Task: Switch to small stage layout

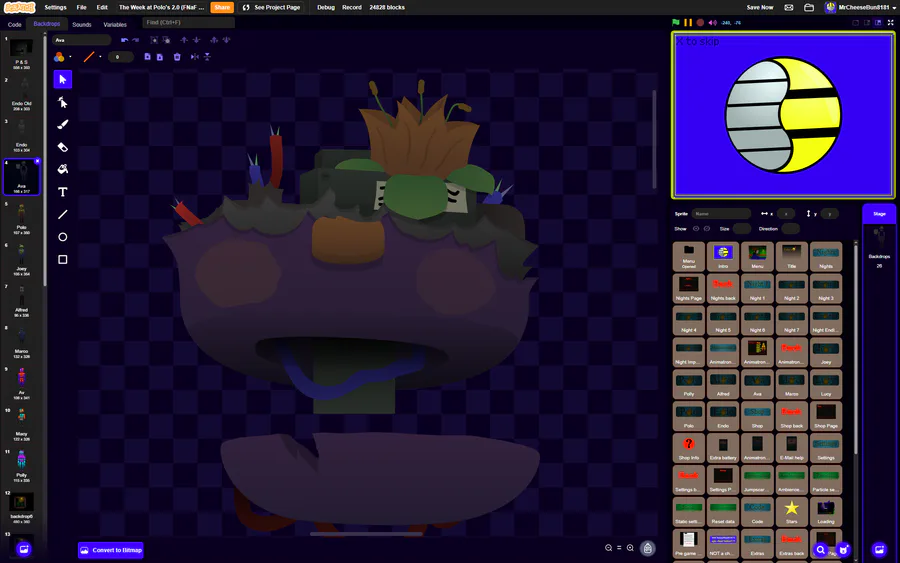Action: coord(855,22)
